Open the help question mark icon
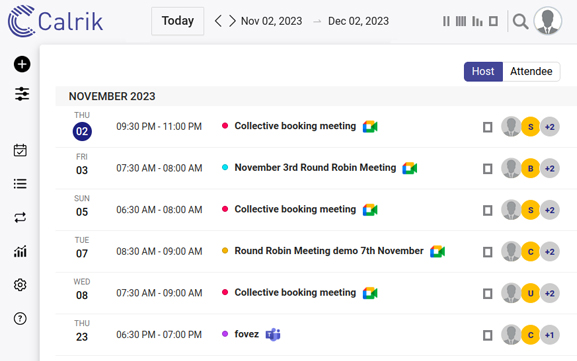577x361 pixels. click(20, 318)
